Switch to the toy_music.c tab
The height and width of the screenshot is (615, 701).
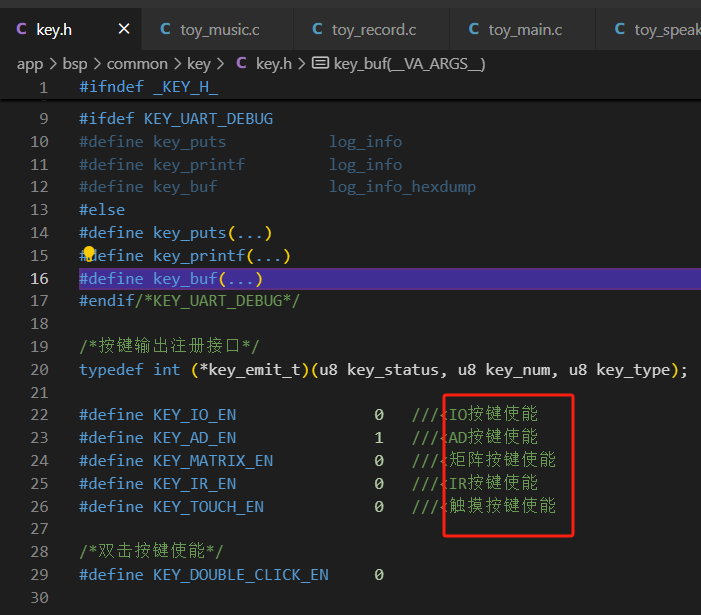pyautogui.click(x=217, y=29)
